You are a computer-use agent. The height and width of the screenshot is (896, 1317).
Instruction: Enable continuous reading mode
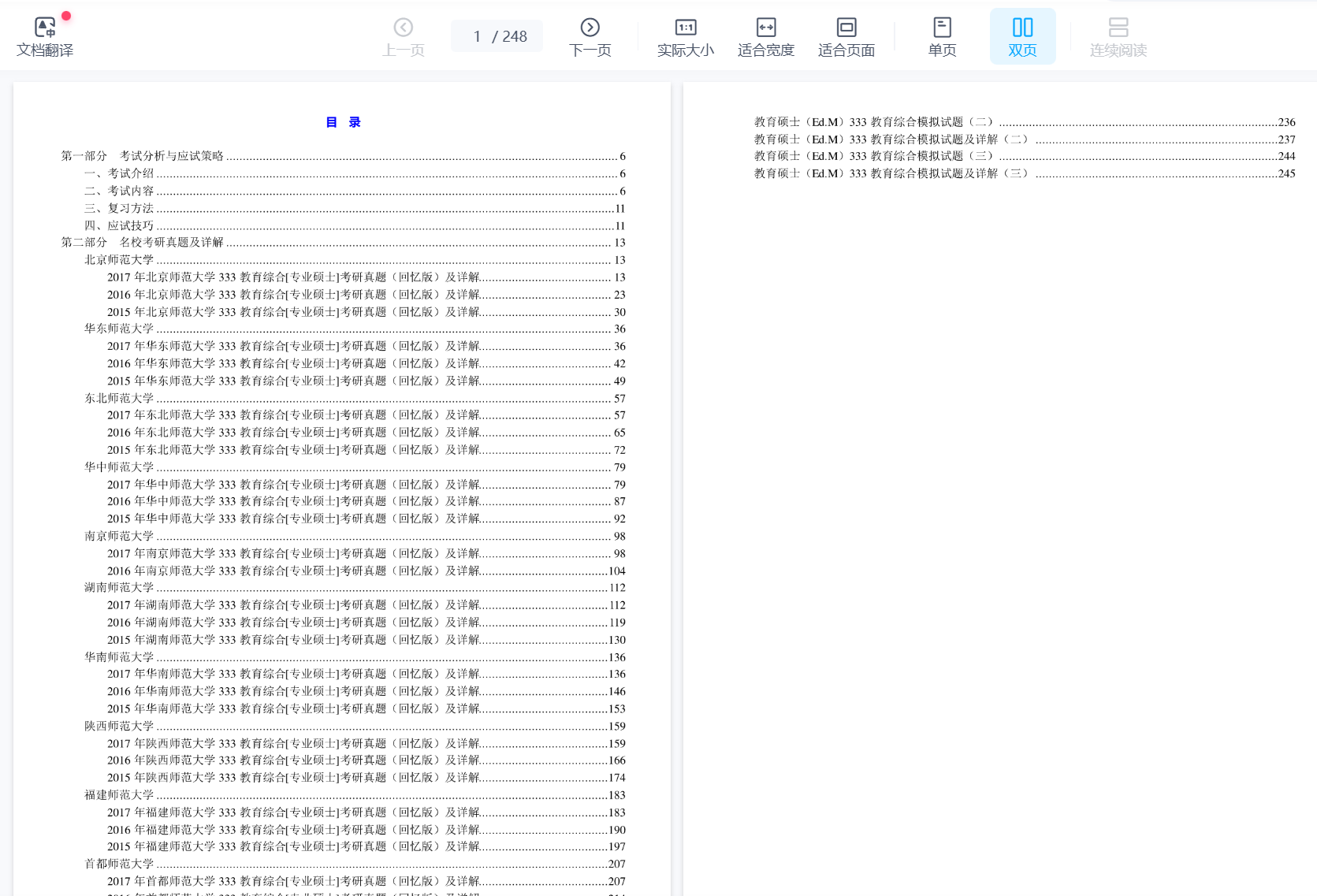(x=1118, y=37)
